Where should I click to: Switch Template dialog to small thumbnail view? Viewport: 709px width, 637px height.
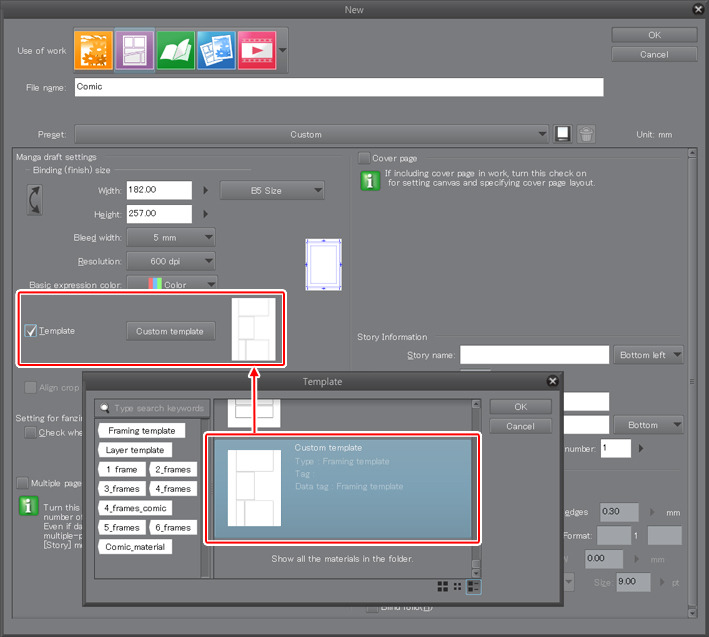click(458, 586)
